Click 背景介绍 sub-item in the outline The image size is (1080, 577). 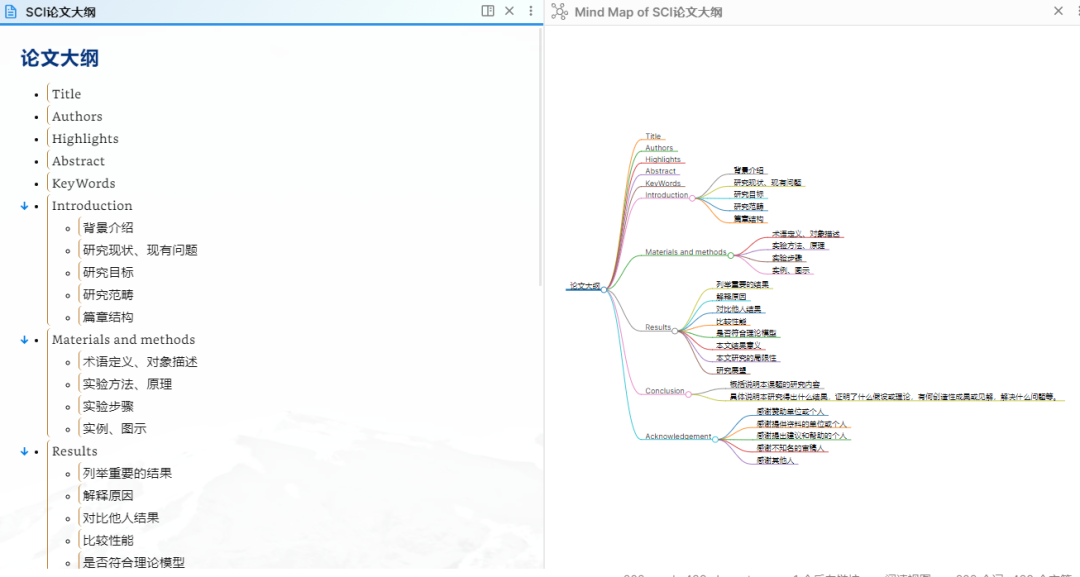coord(108,228)
